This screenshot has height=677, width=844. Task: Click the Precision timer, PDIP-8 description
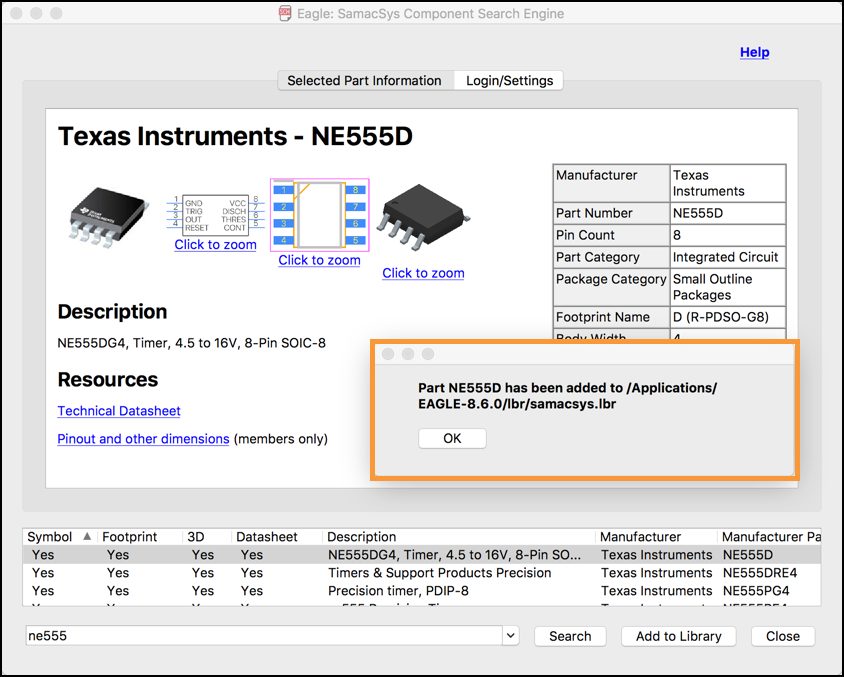click(x=398, y=590)
